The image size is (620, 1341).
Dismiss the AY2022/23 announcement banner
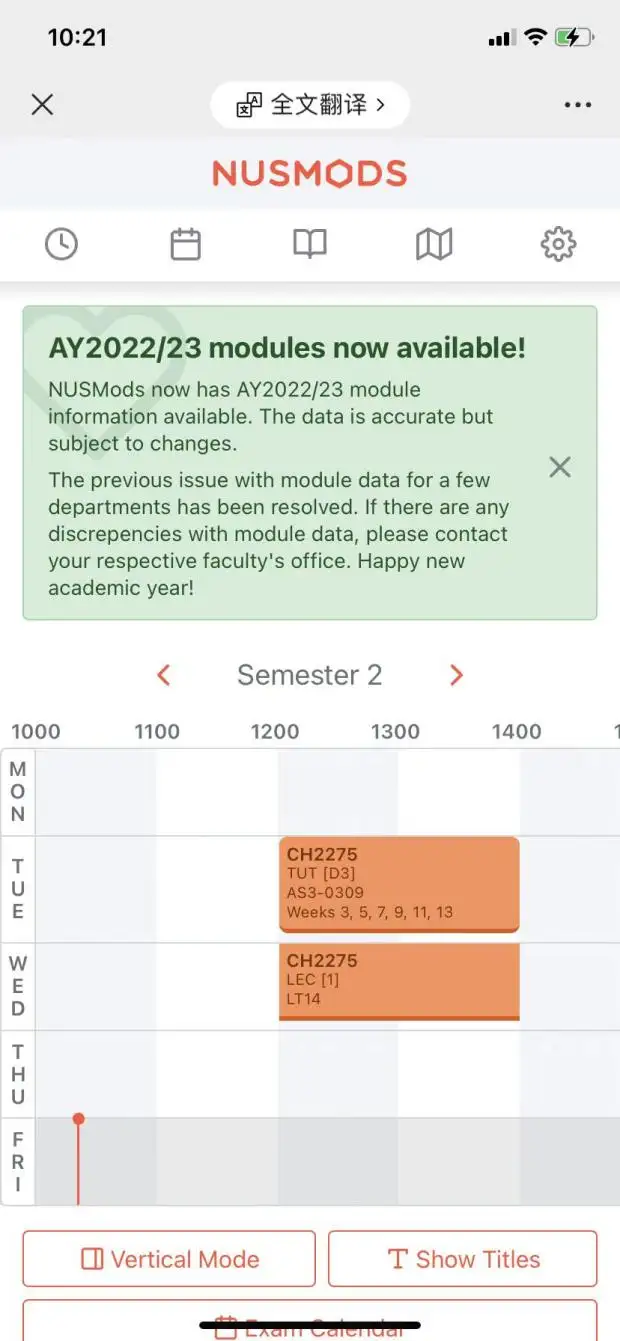560,467
